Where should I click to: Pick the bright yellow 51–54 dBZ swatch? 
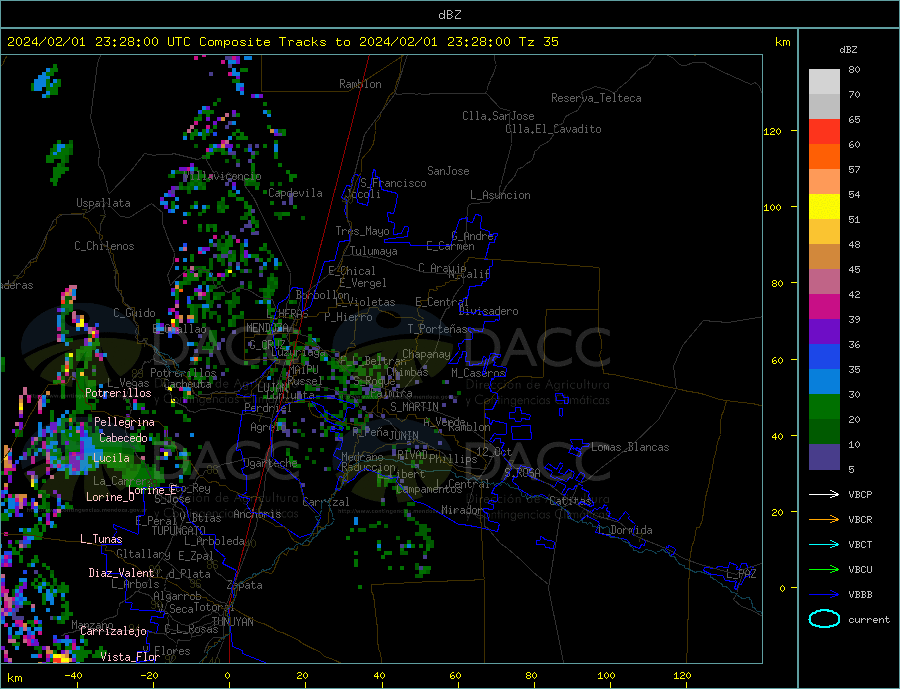coord(824,207)
